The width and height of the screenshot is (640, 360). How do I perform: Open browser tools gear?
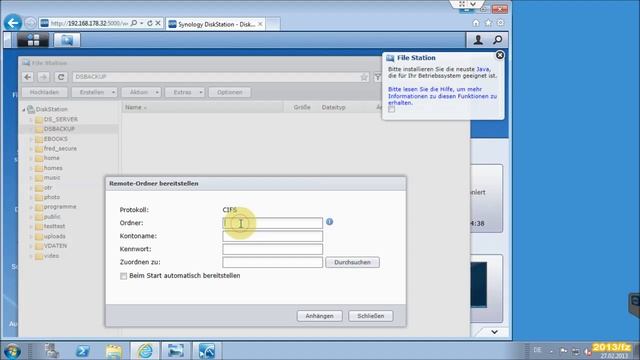pyautogui.click(x=500, y=23)
